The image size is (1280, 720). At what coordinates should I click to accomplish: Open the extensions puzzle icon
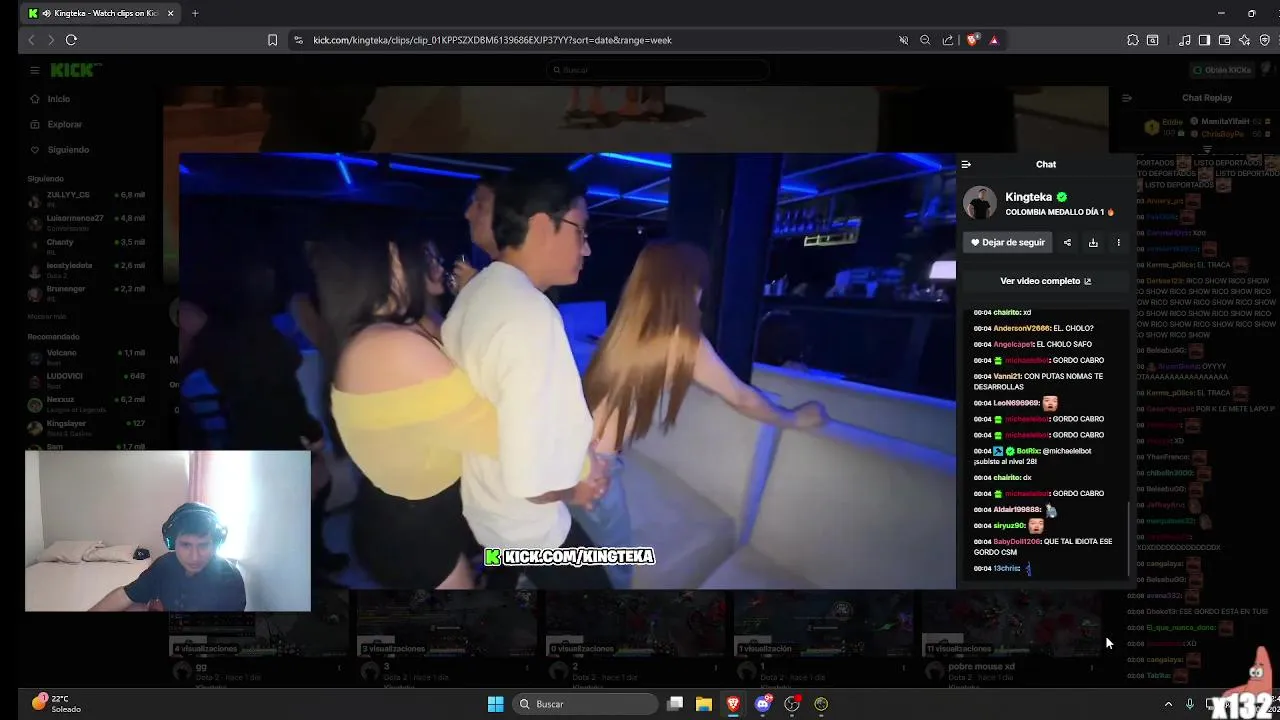[1132, 40]
